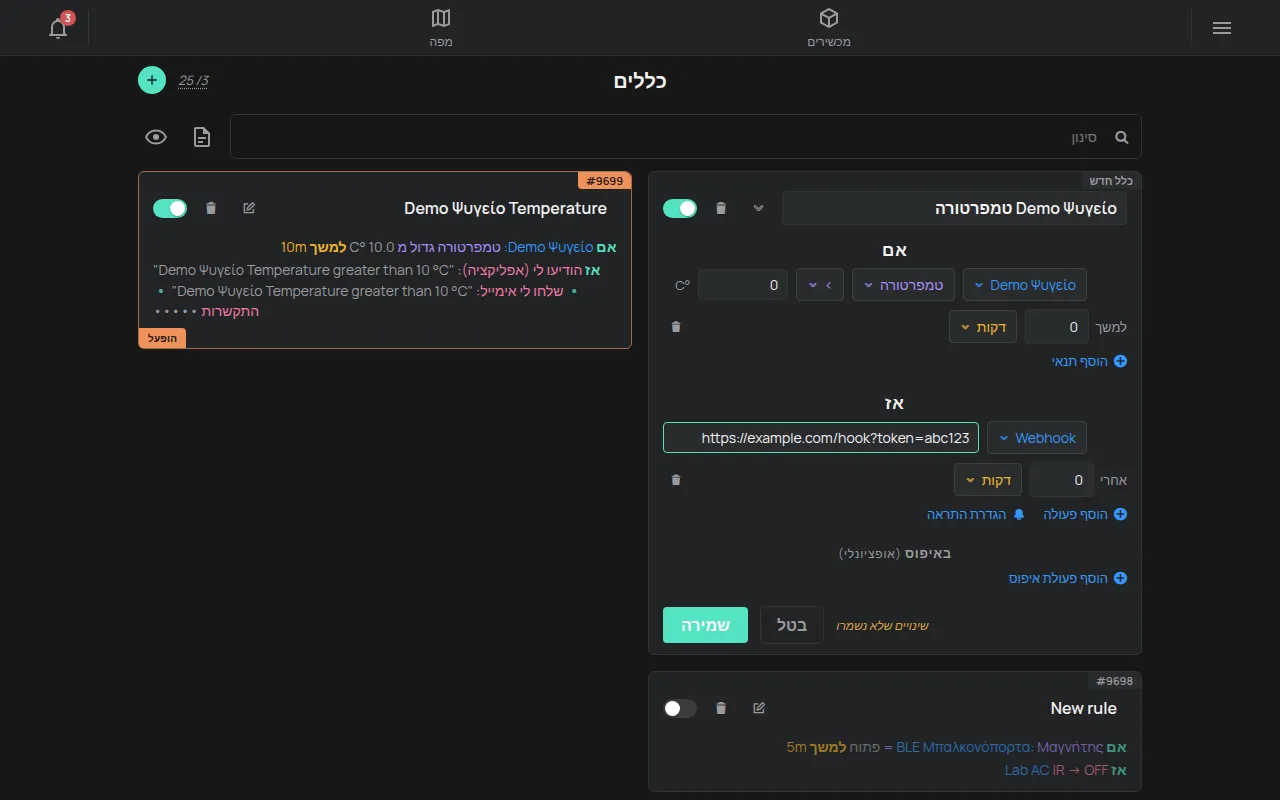Open the דקות dropdown in אחרי row
This screenshot has width=1280, height=800.
click(988, 480)
